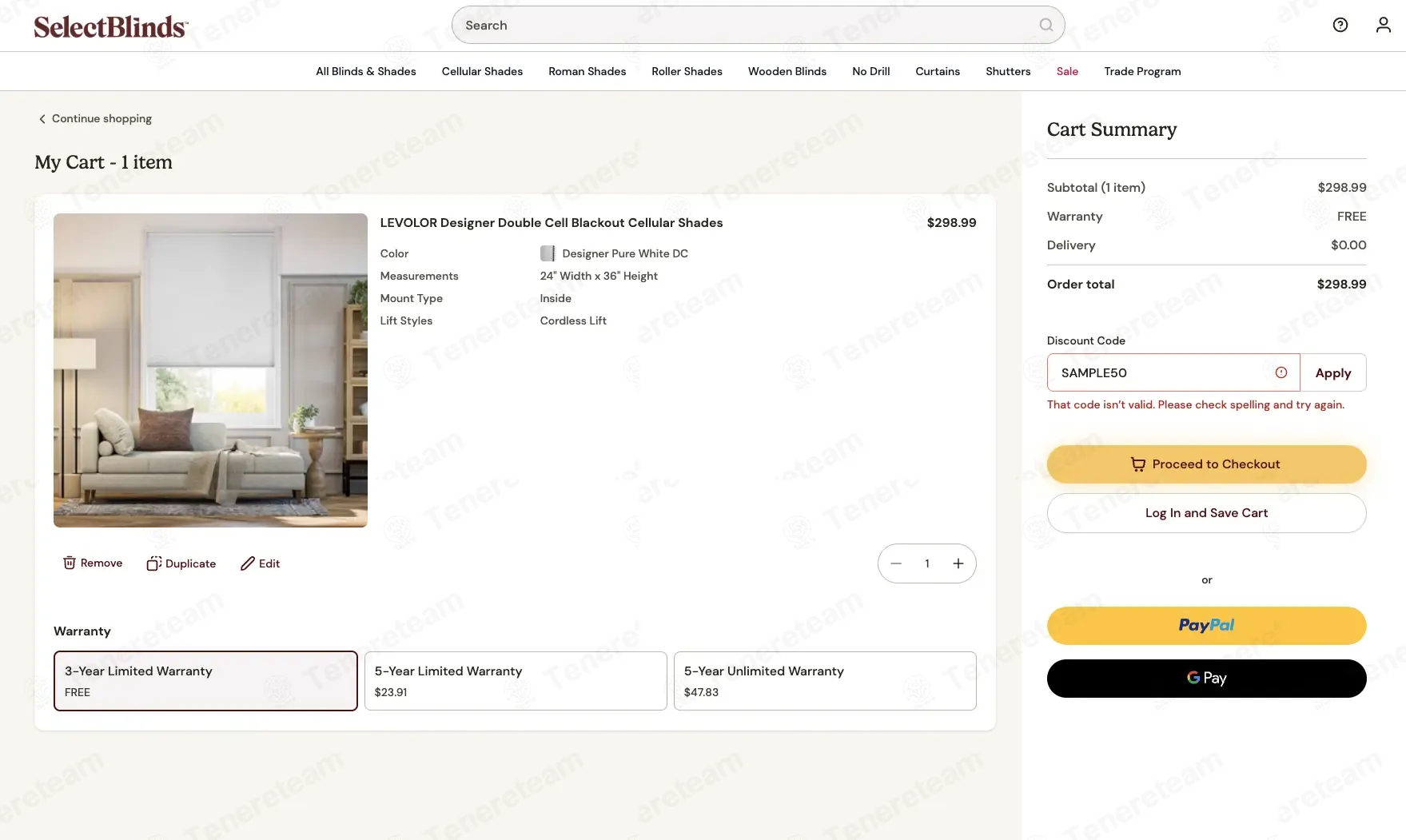Open Curtains menu item
The width and height of the screenshot is (1406, 840).
(938, 71)
